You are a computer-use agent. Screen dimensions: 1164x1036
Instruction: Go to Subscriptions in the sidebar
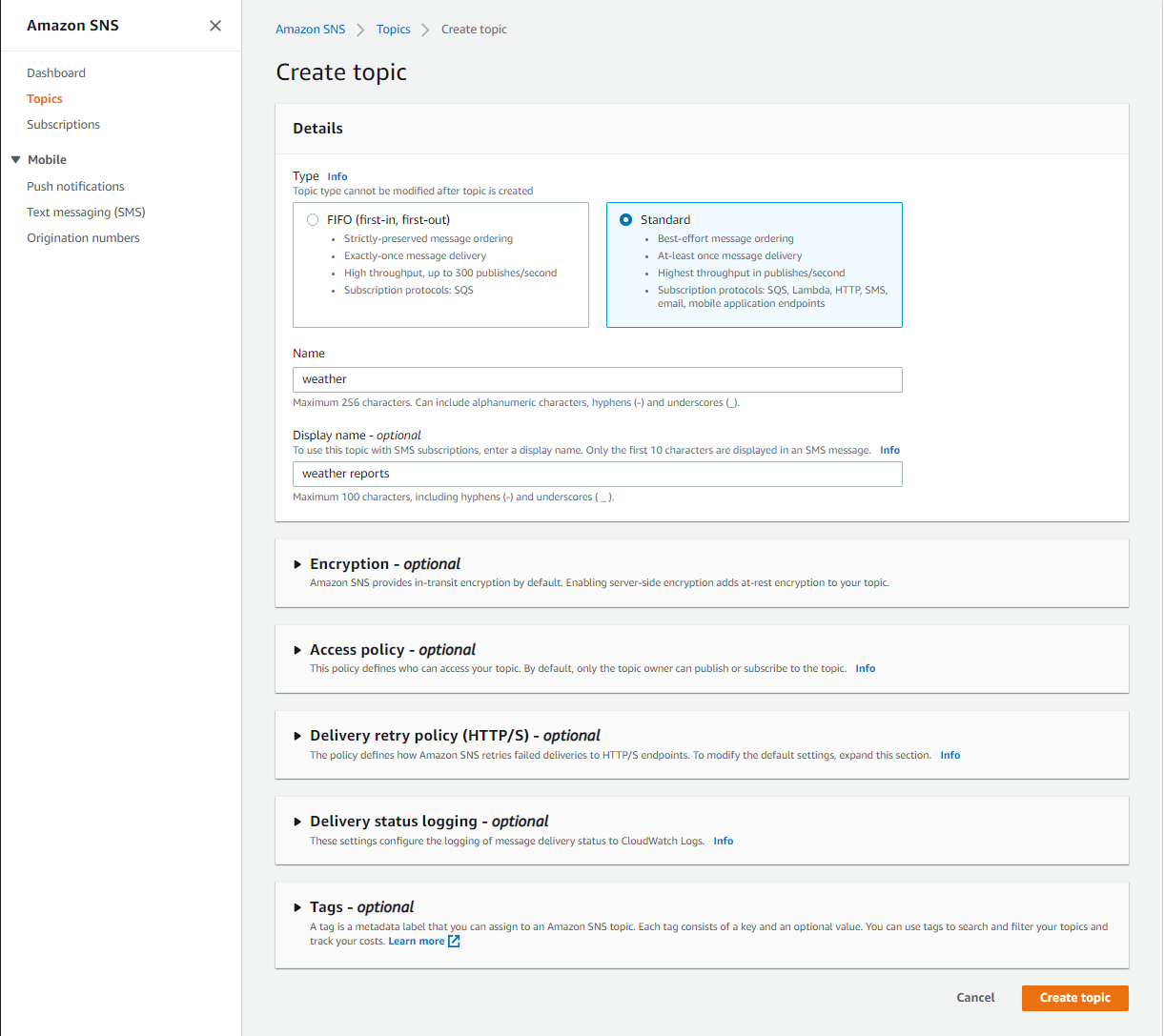click(x=63, y=124)
